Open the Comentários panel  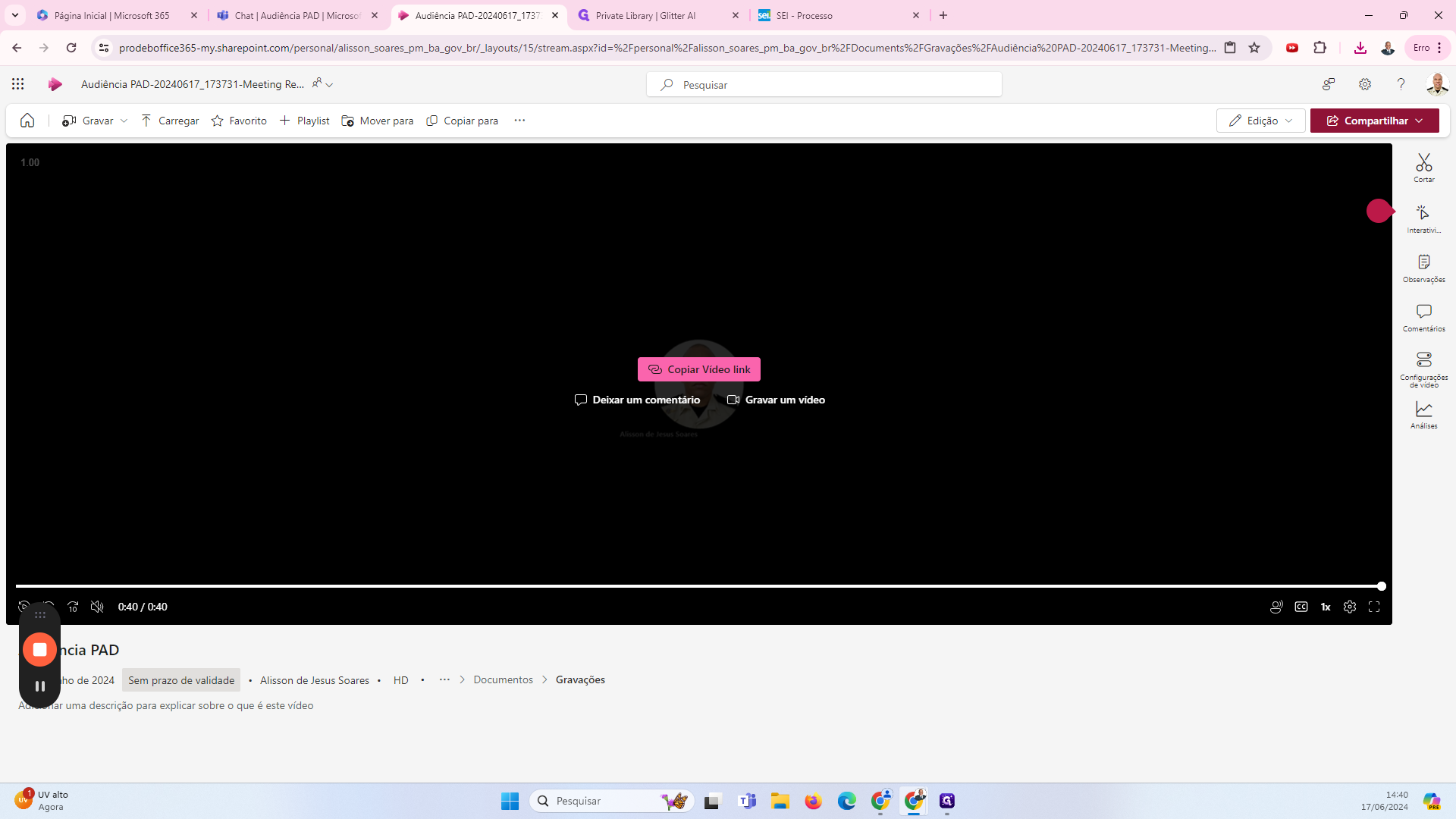[x=1423, y=318]
